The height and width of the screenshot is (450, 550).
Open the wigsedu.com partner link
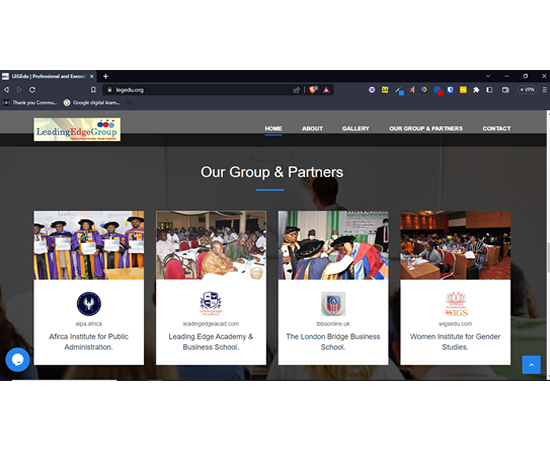click(x=455, y=324)
